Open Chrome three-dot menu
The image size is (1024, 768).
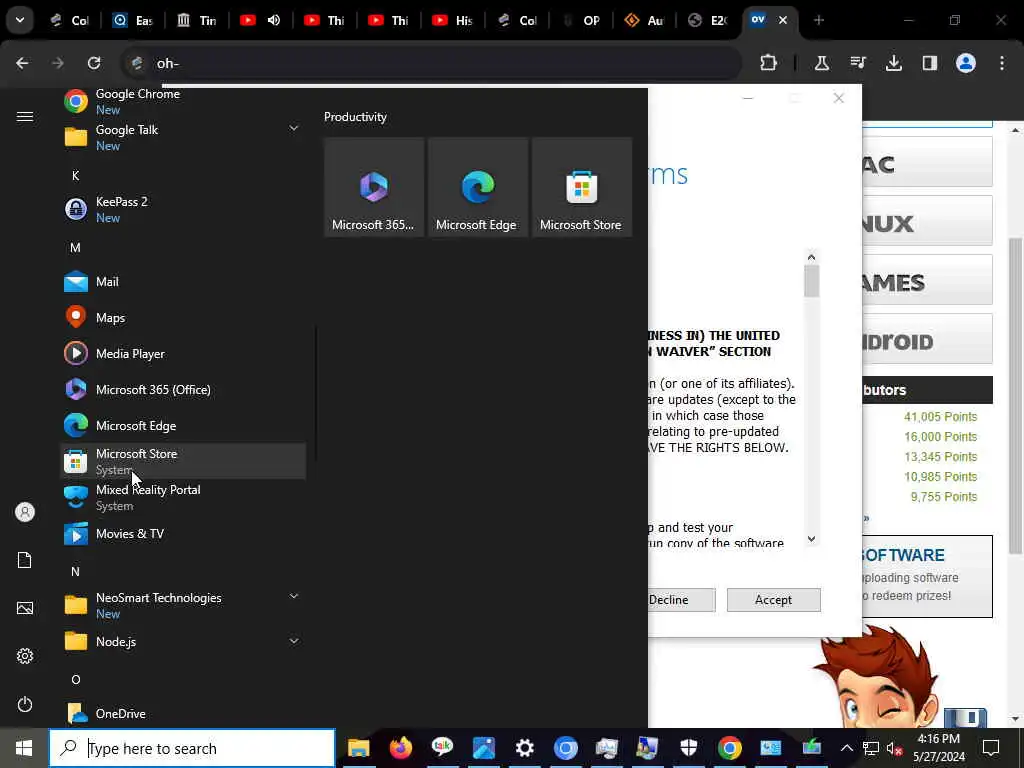tap(1002, 63)
